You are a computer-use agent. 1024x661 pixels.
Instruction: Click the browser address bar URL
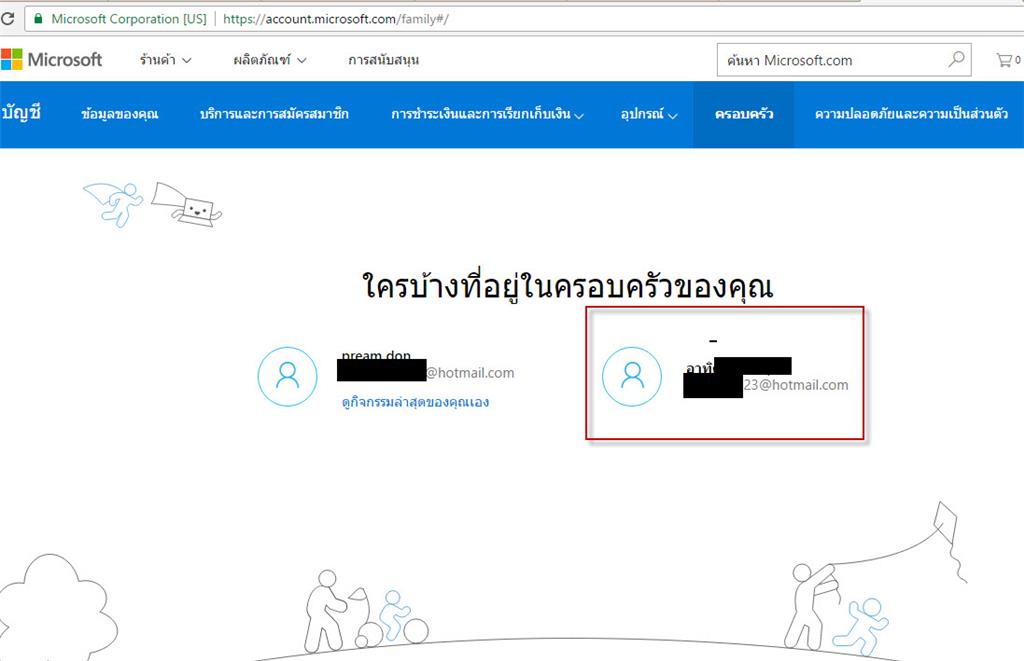tap(336, 19)
